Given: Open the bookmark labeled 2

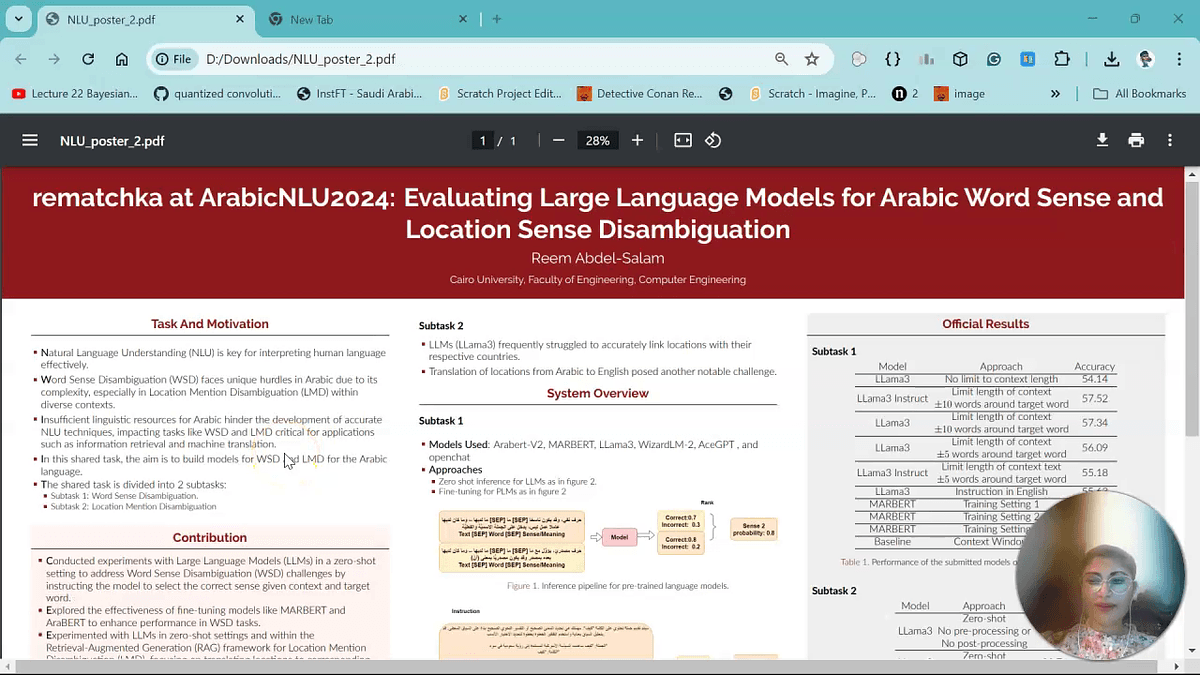Looking at the screenshot, I should coord(905,93).
